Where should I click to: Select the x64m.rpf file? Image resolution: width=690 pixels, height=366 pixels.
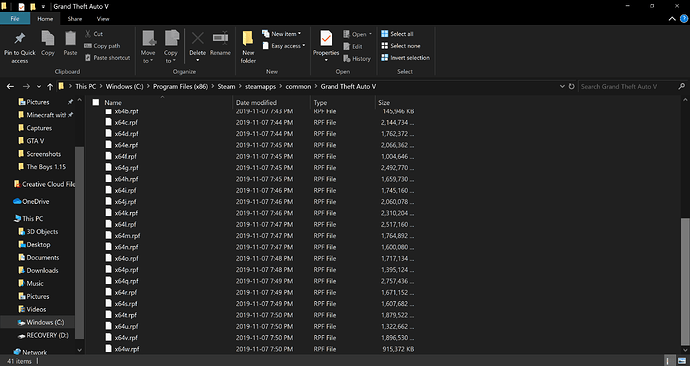coord(127,236)
